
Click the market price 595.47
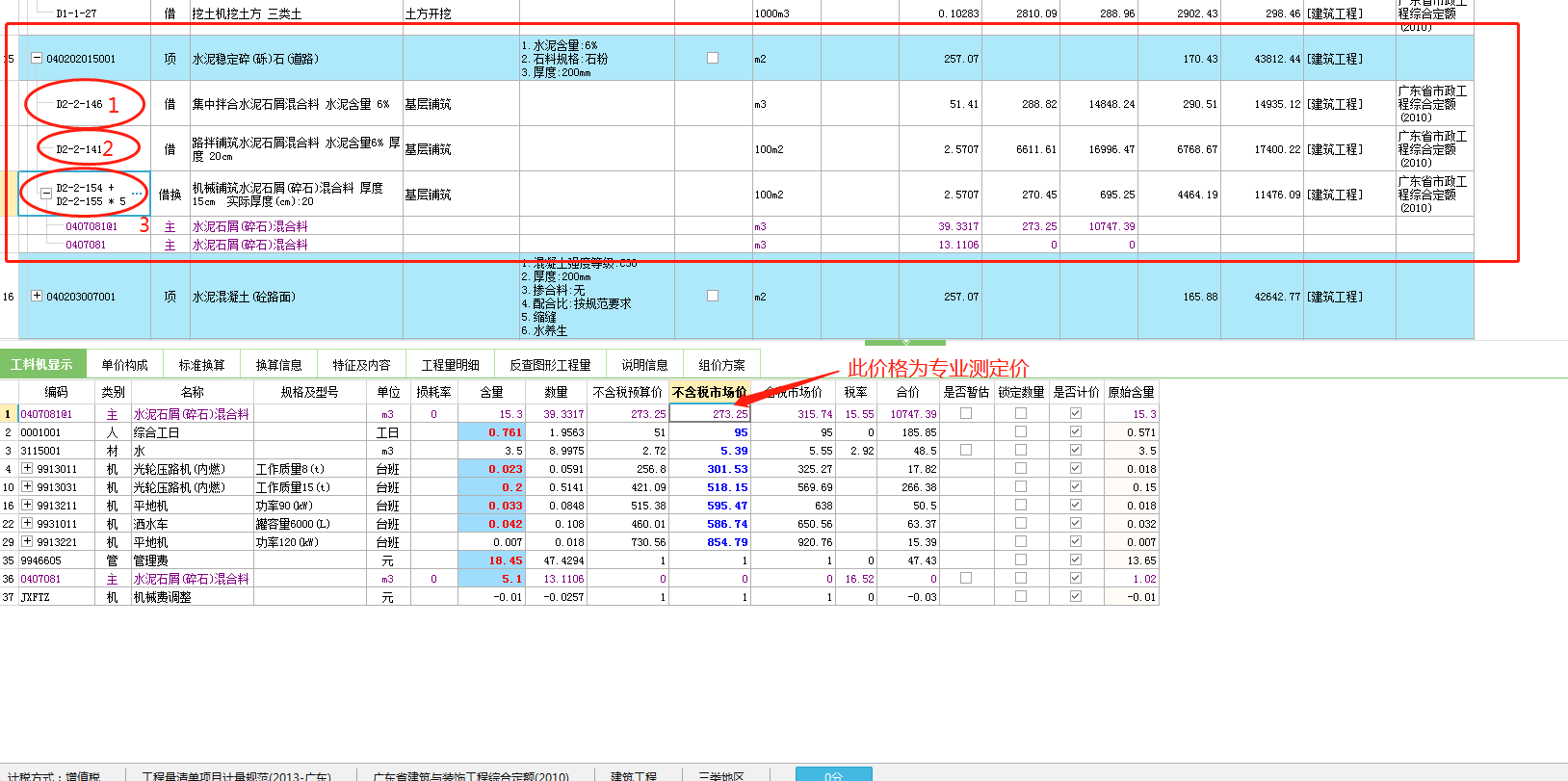pos(727,506)
